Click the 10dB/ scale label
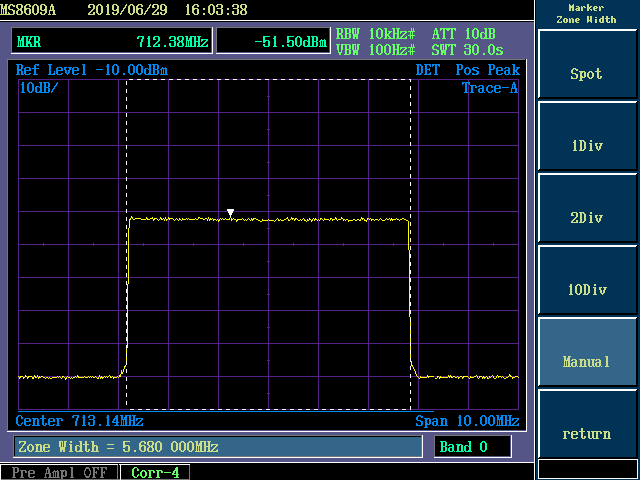Screen dimensions: 640x480 point(39,87)
